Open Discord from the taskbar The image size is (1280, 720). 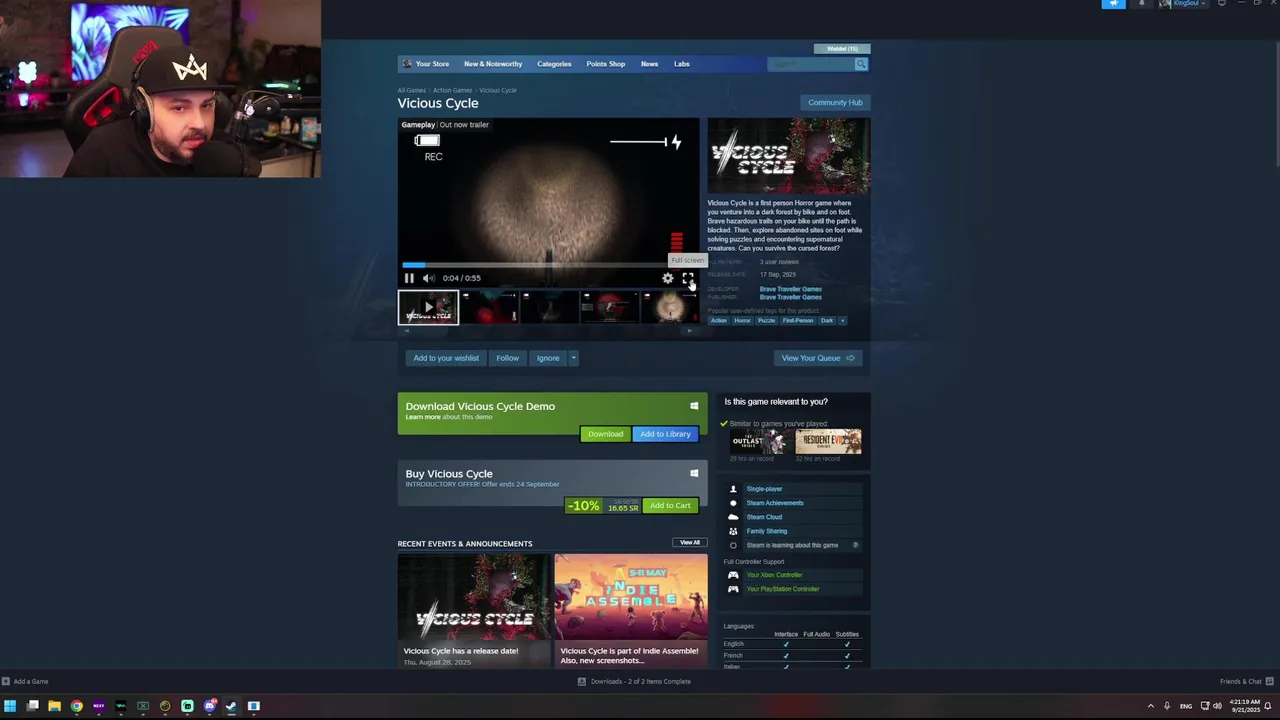coord(209,706)
